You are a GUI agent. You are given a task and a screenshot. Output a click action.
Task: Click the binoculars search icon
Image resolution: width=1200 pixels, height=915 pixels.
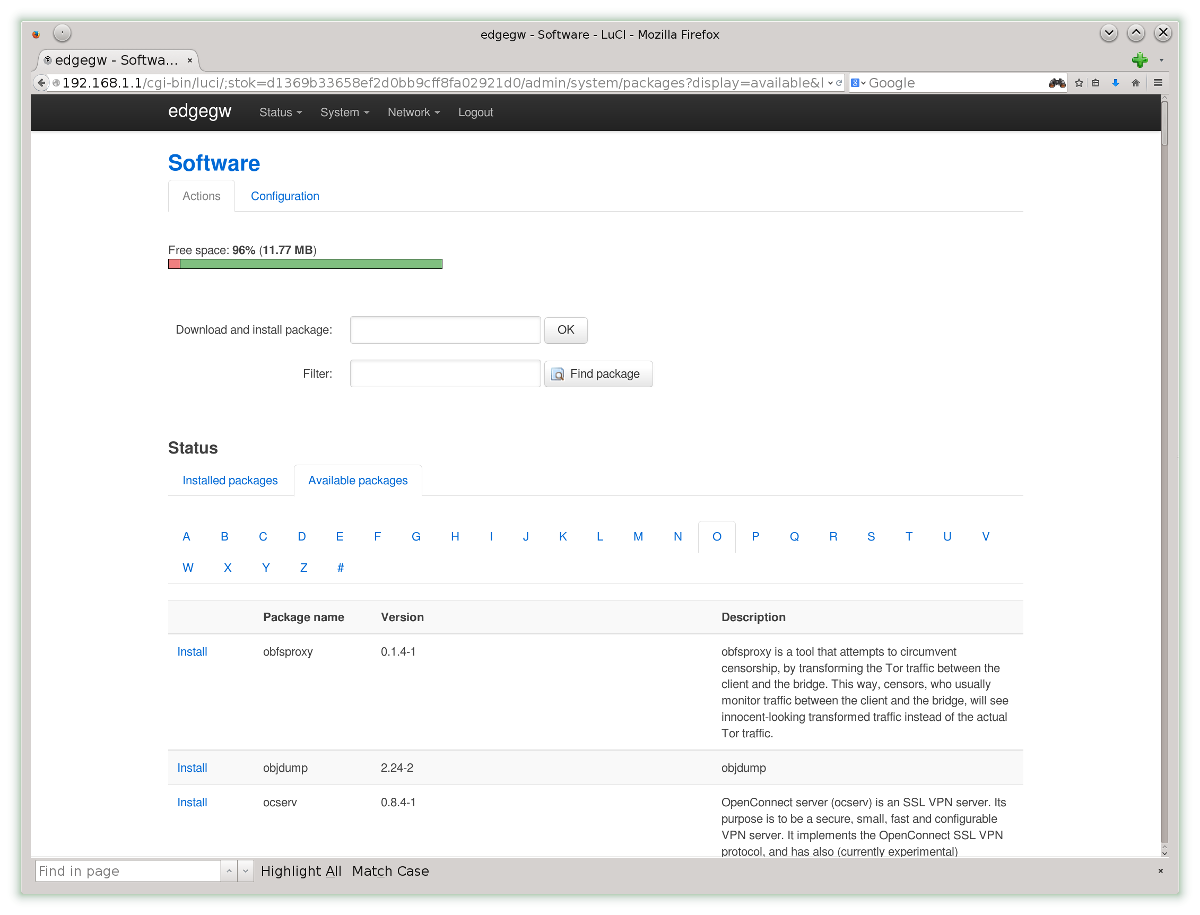1056,83
